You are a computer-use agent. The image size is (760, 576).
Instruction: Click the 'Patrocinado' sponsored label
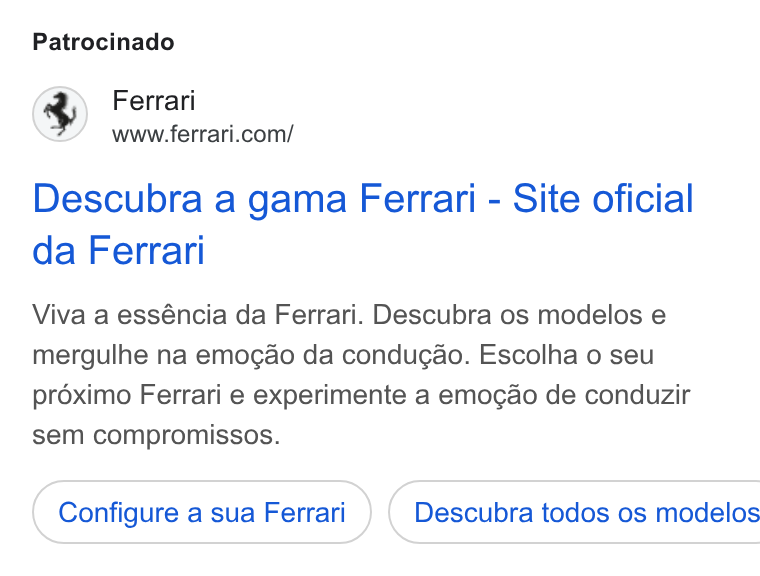point(103,42)
